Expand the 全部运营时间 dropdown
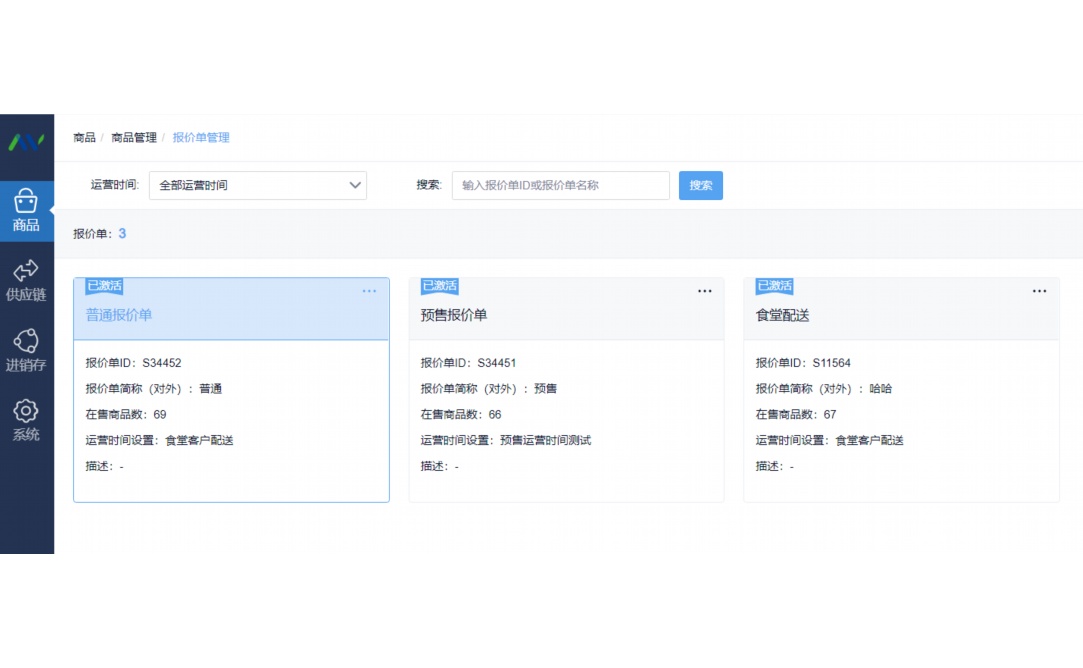The width and height of the screenshot is (1083, 668). (x=257, y=185)
